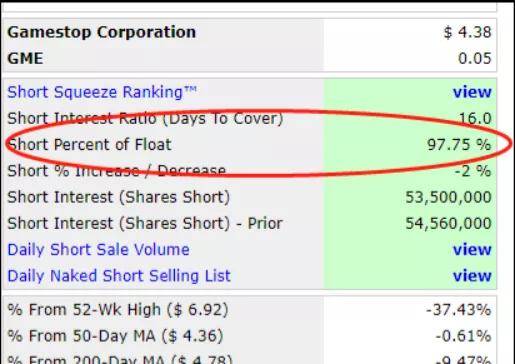The width and height of the screenshot is (515, 364).
Task: Click the GME ticker symbol
Action: pos(25,59)
